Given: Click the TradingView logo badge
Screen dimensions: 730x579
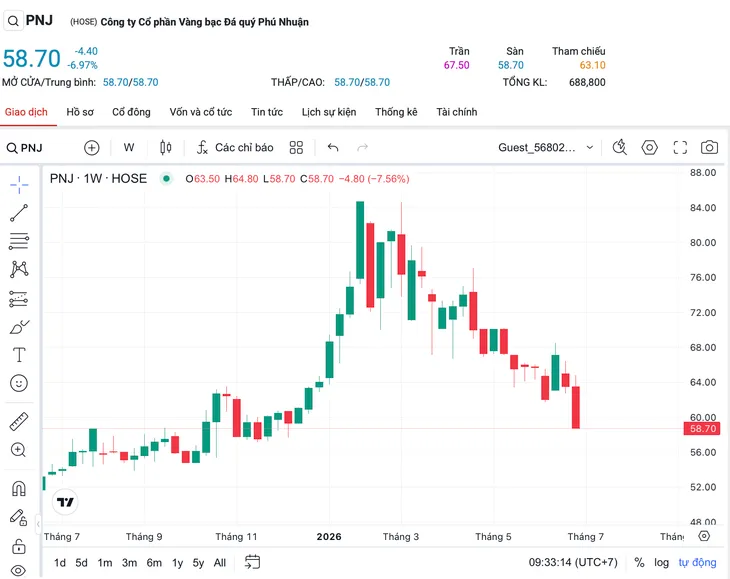Looking at the screenshot, I should click(x=65, y=502).
